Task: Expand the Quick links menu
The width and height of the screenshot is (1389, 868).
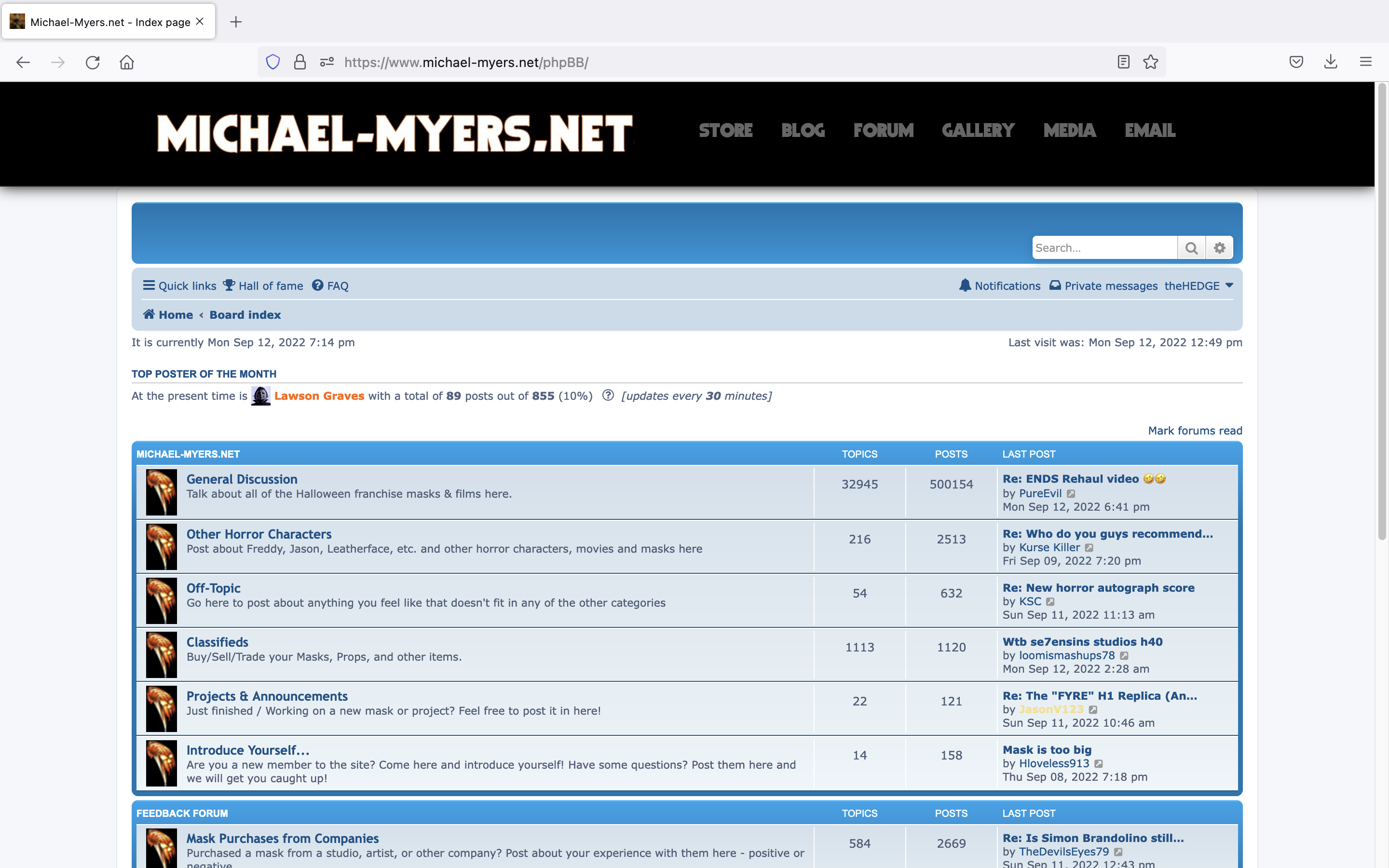Action: click(x=179, y=286)
